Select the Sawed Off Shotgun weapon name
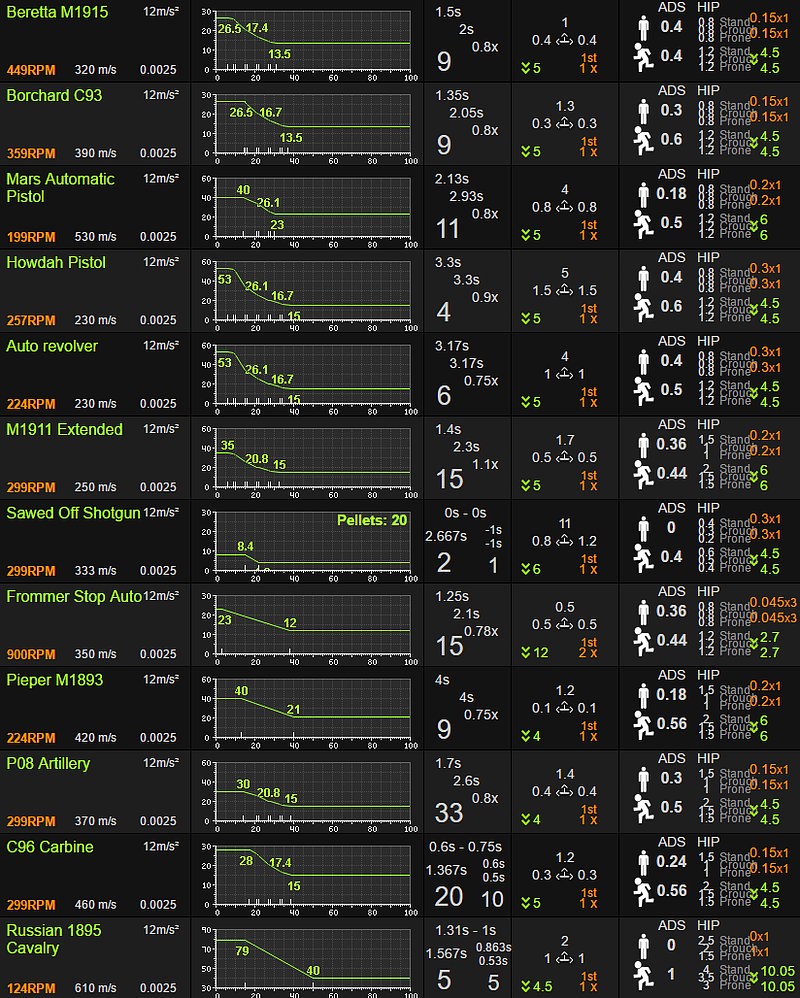This screenshot has height=998, width=800. tap(73, 513)
